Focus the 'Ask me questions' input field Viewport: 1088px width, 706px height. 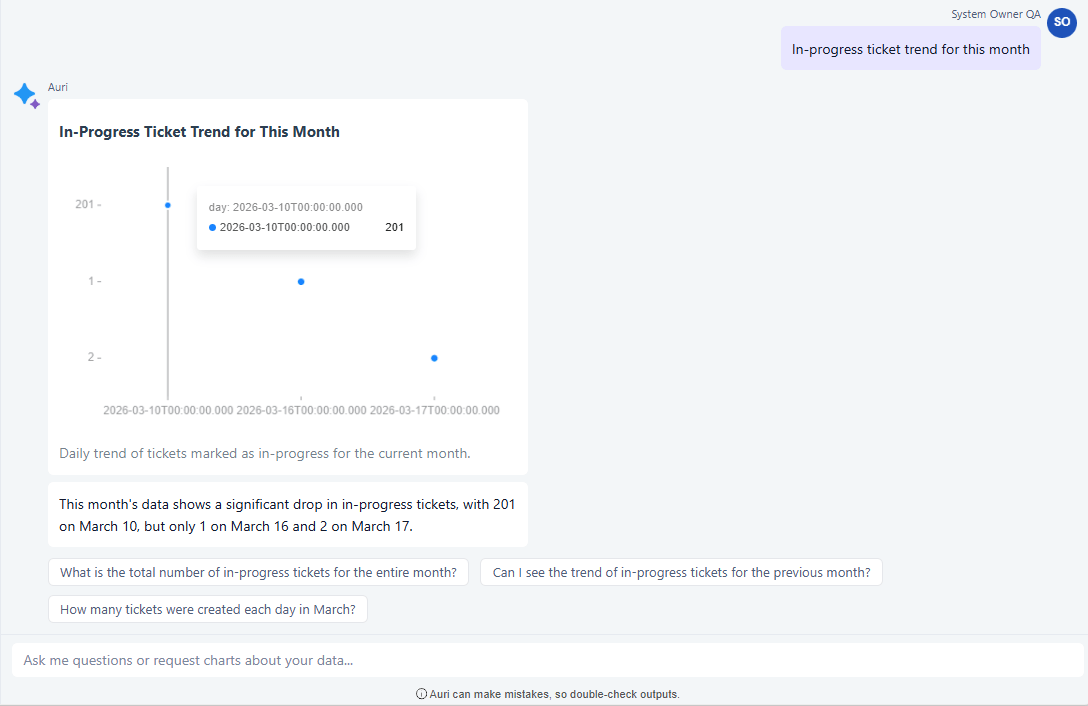[546, 660]
